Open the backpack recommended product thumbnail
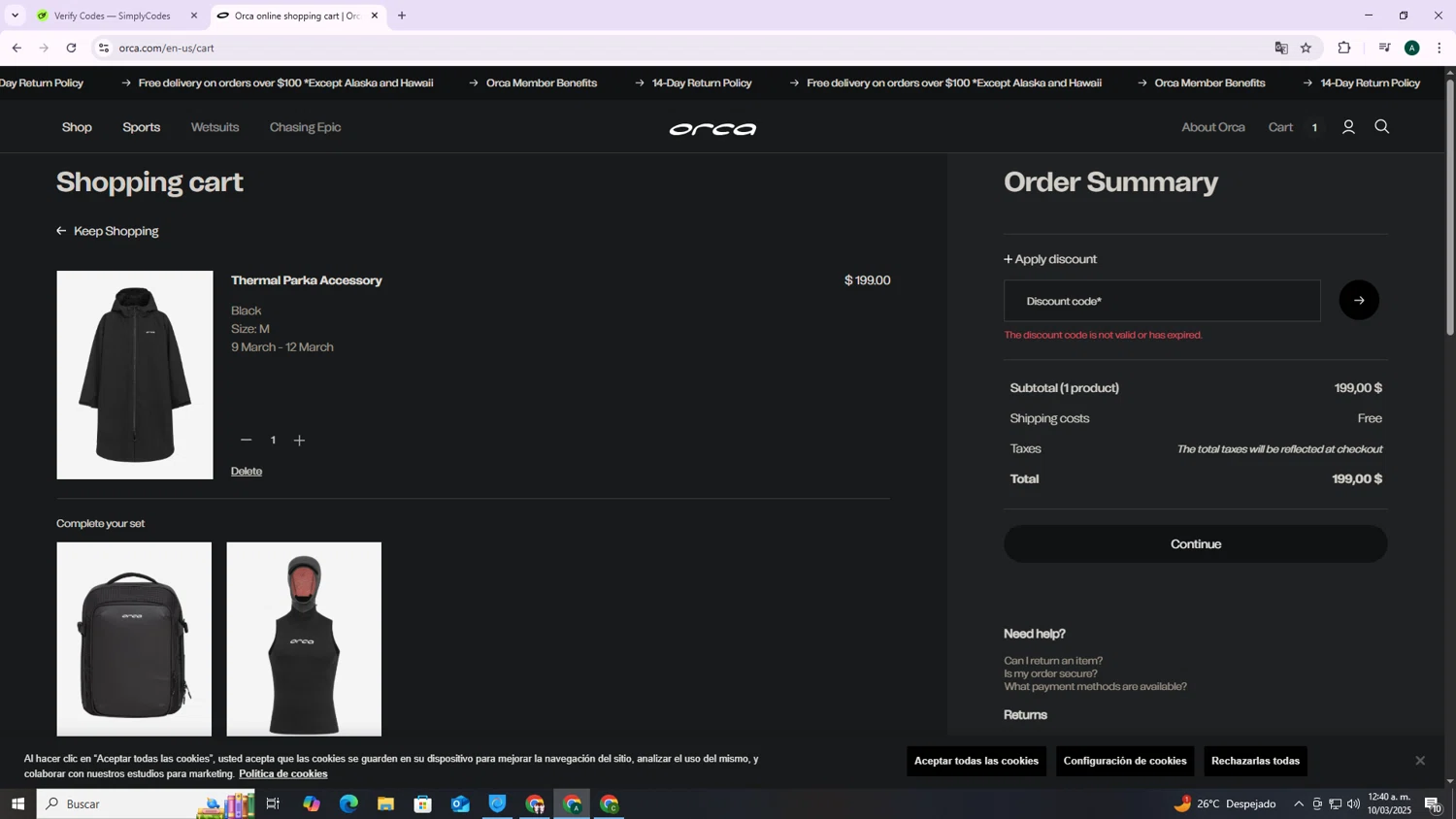This screenshot has height=819, width=1456. (134, 639)
